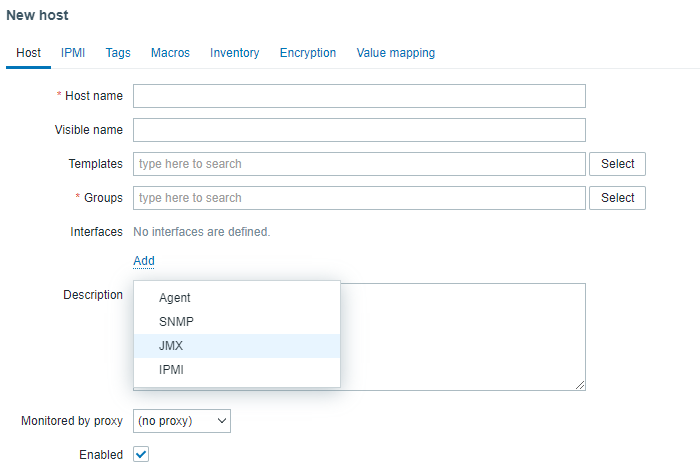This screenshot has height=467, width=700.
Task: Click the Add interface link
Action: 144,261
